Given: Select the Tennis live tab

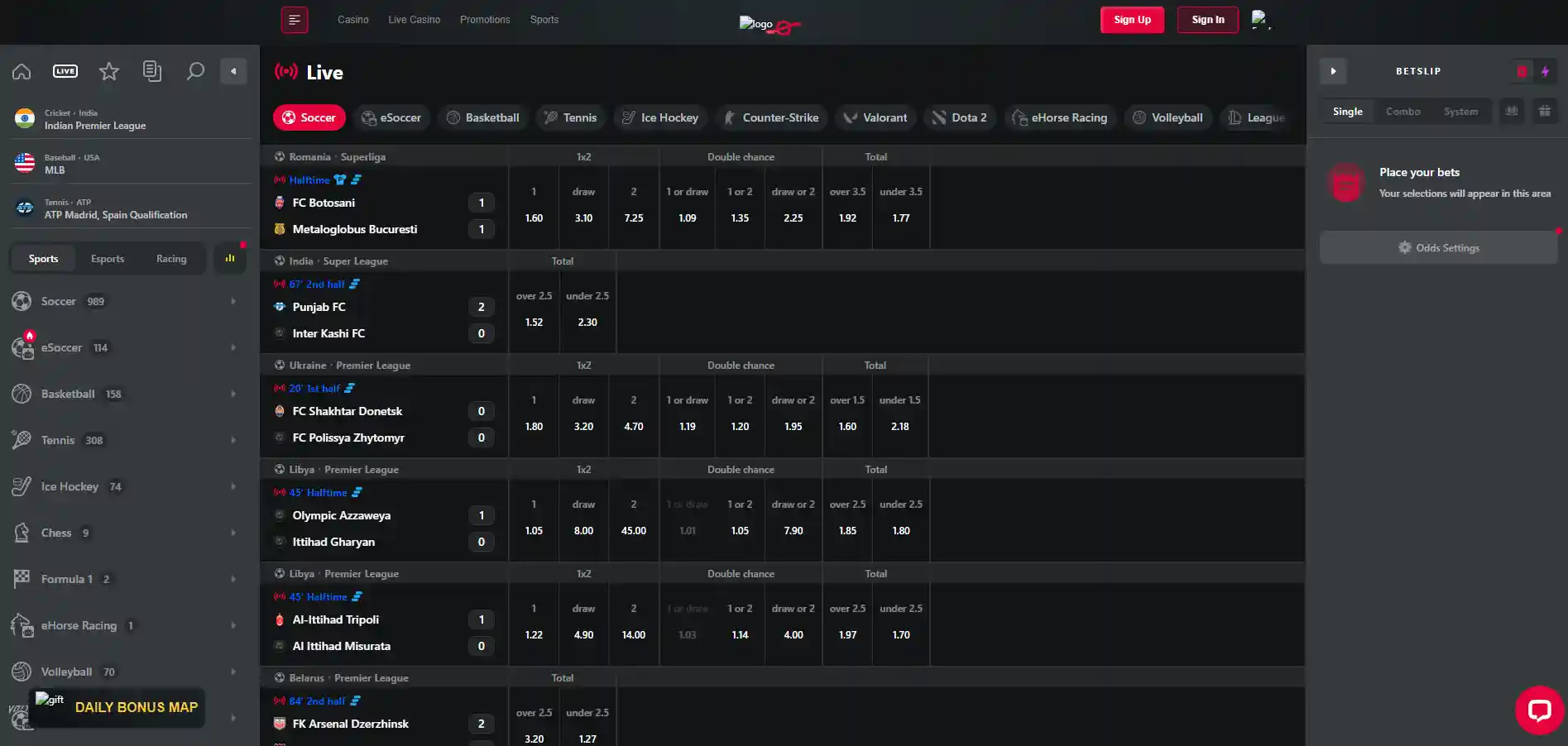Looking at the screenshot, I should click(570, 117).
